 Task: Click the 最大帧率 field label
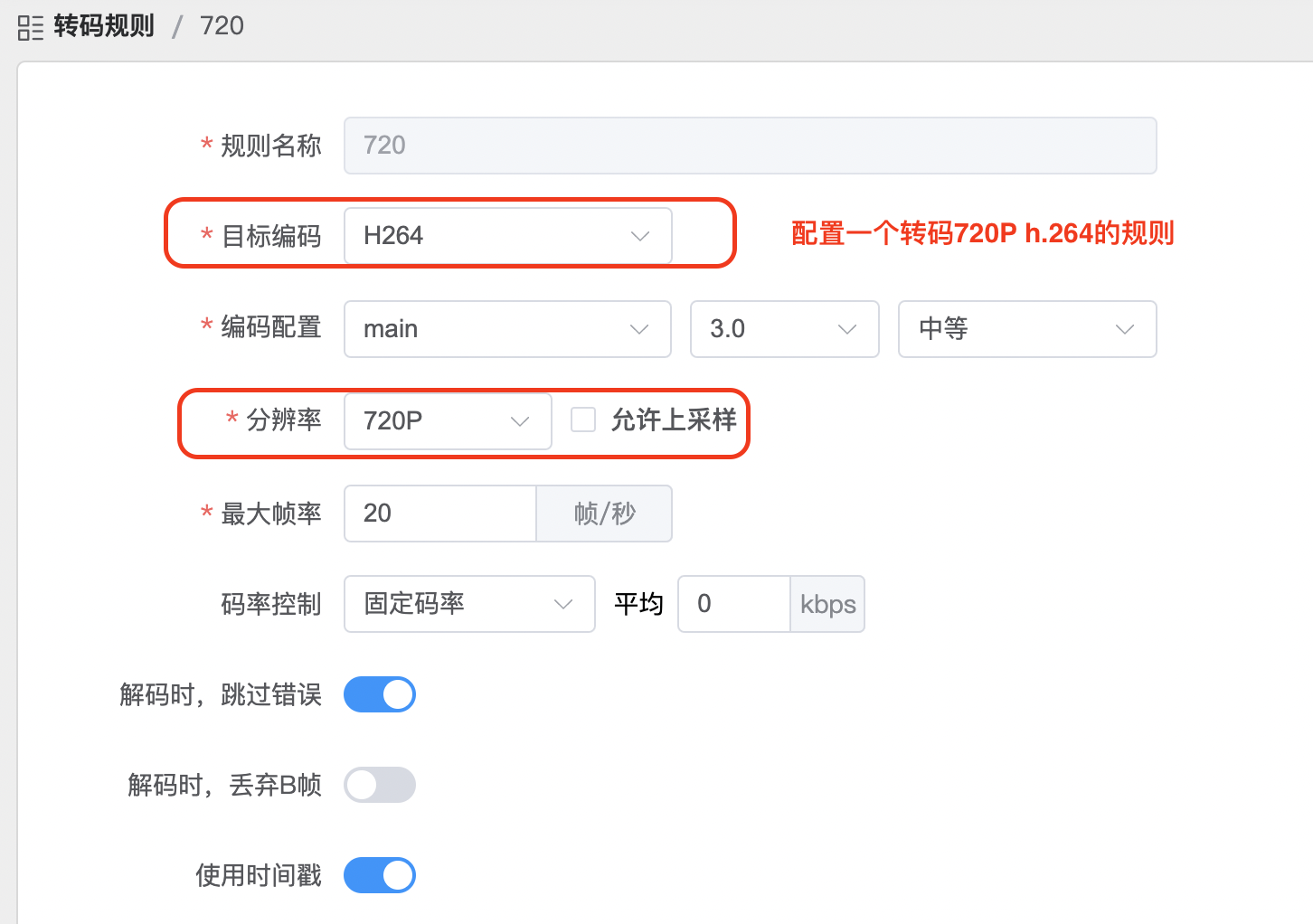(x=271, y=514)
